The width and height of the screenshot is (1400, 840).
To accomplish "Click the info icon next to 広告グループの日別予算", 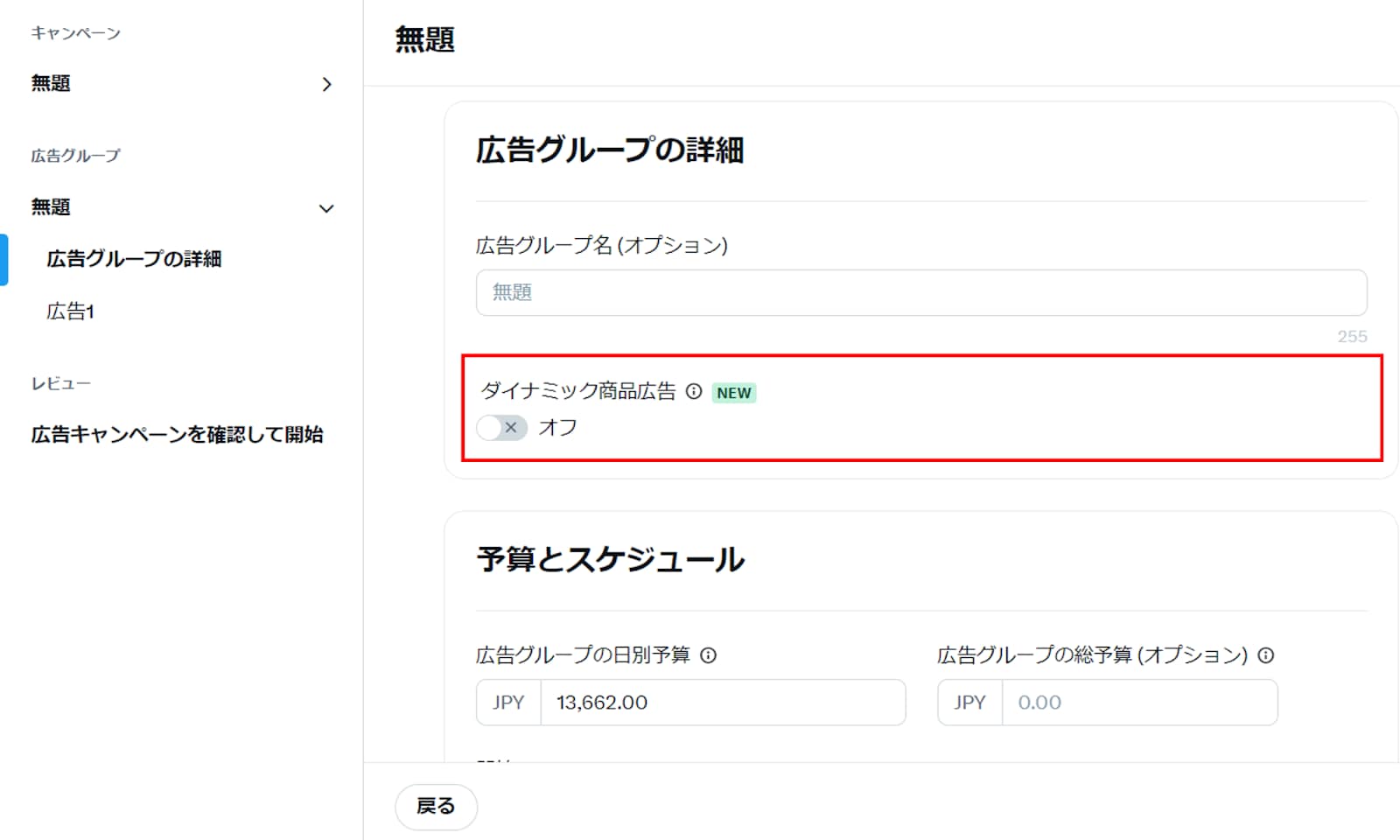I will 709,654.
